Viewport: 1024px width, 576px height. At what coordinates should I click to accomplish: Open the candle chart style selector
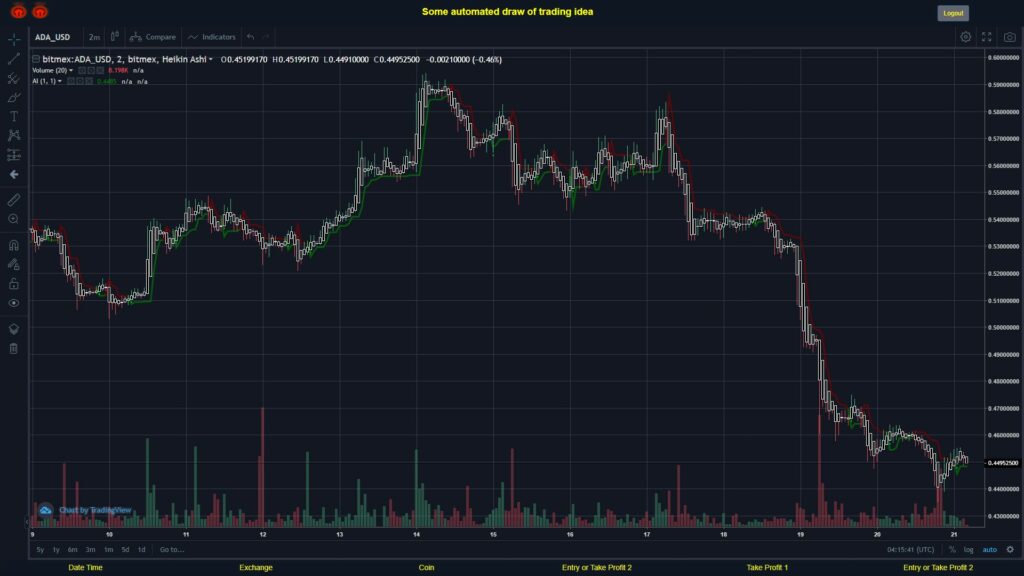point(115,37)
